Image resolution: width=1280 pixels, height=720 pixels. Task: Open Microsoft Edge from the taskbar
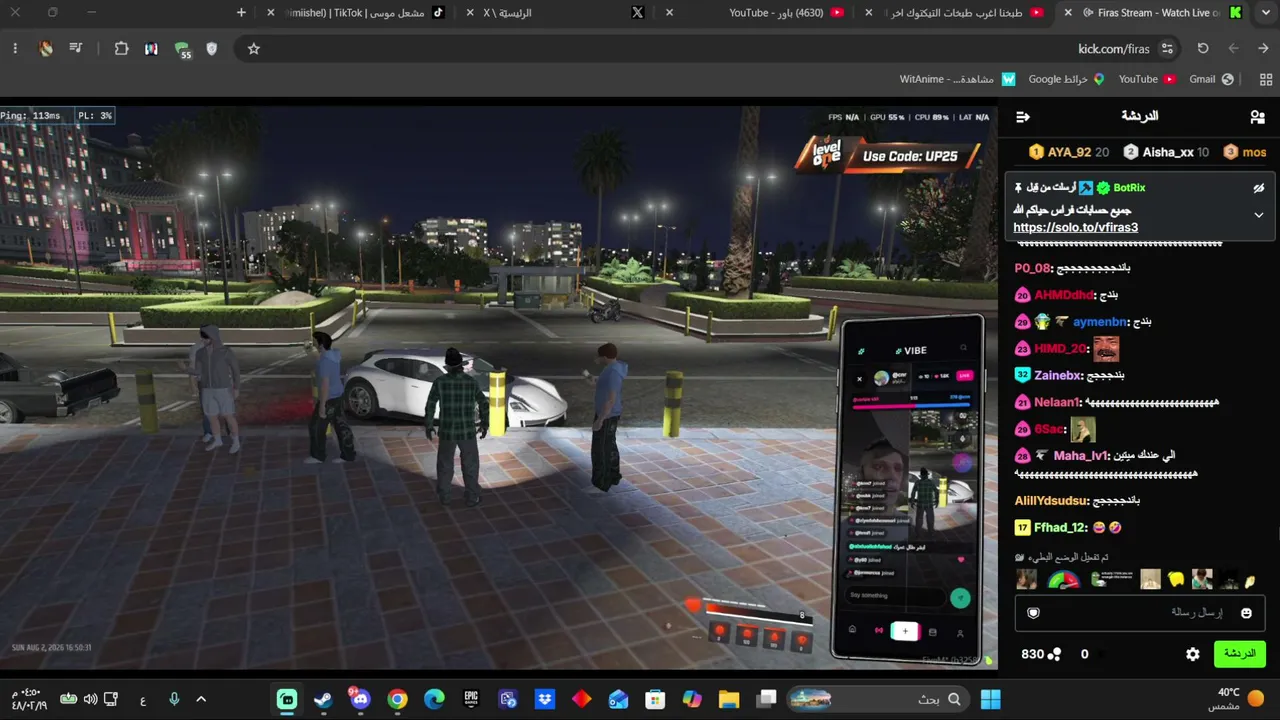[x=434, y=699]
